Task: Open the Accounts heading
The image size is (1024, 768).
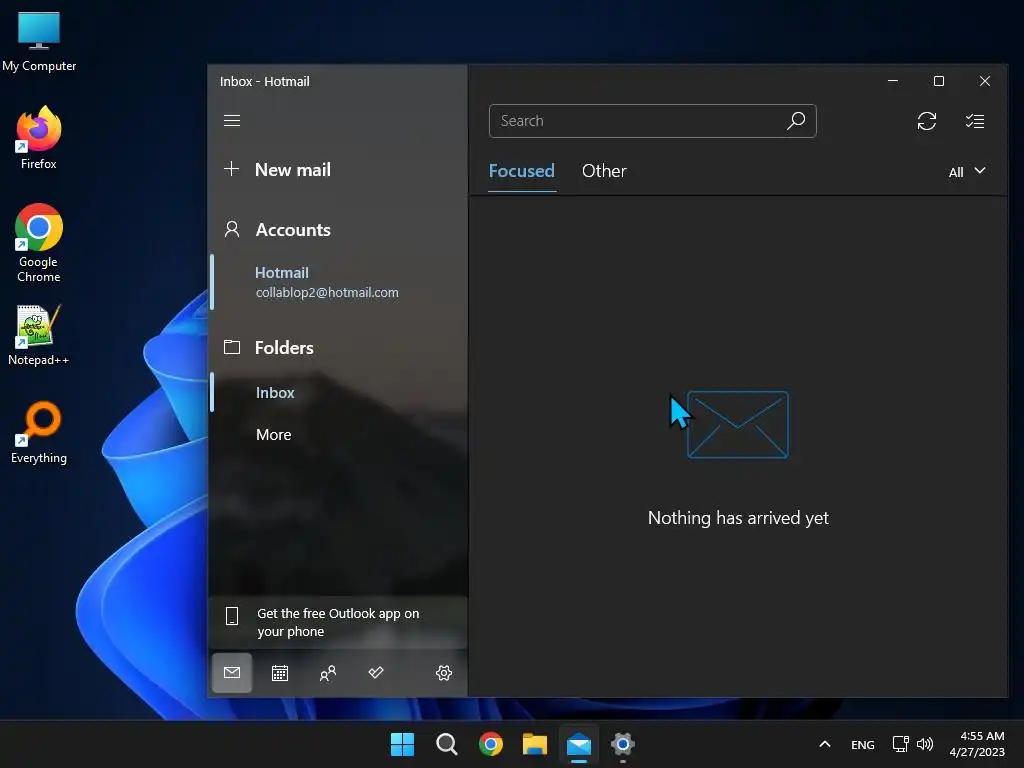Action: pyautogui.click(x=293, y=230)
